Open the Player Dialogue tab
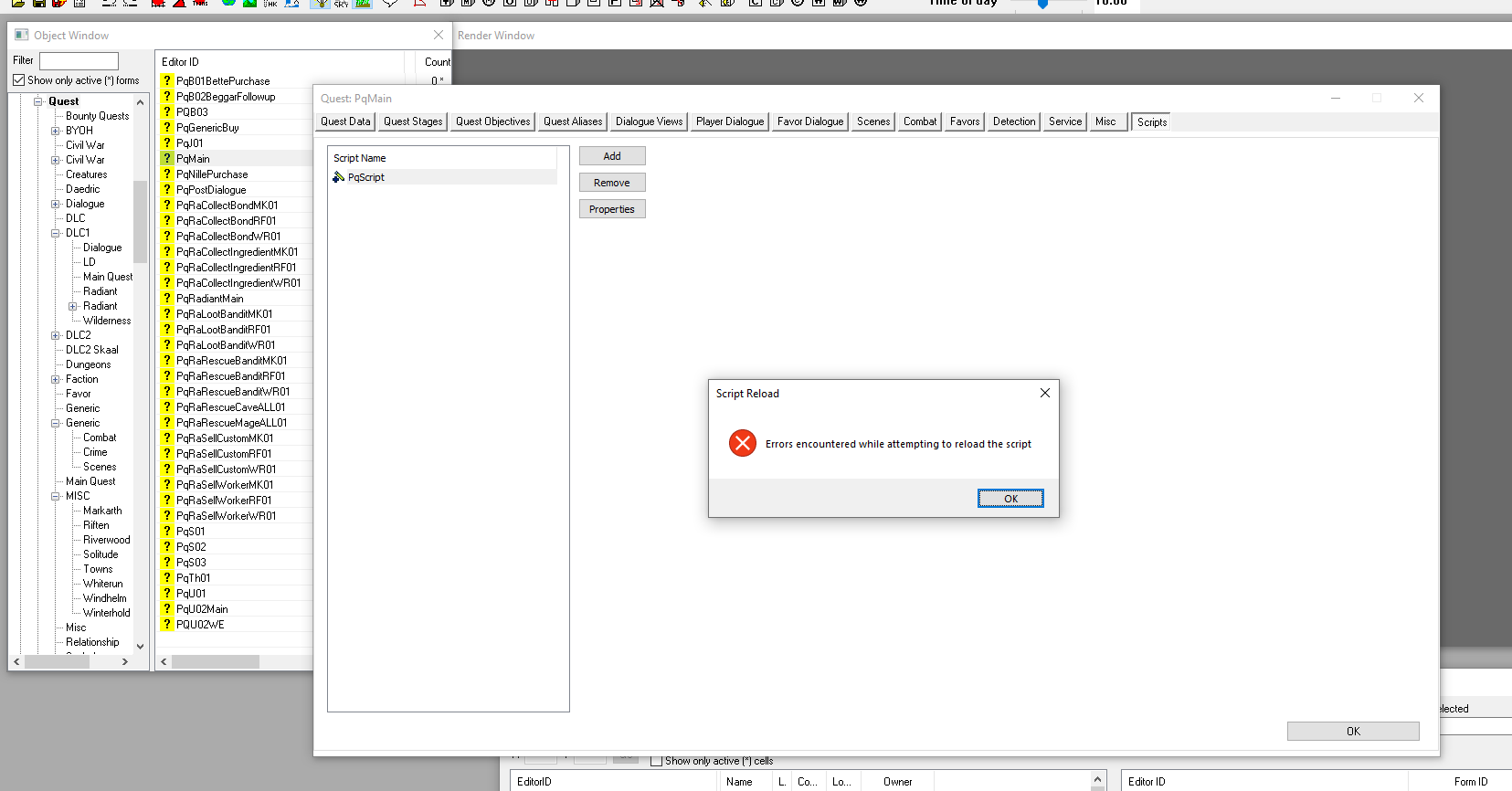Image resolution: width=1512 pixels, height=791 pixels. 730,121
